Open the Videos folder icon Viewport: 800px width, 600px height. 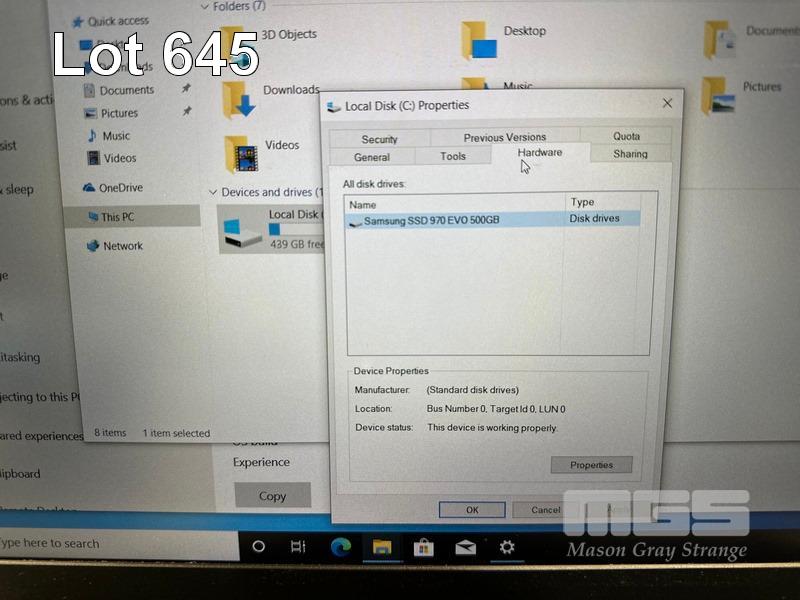click(241, 153)
